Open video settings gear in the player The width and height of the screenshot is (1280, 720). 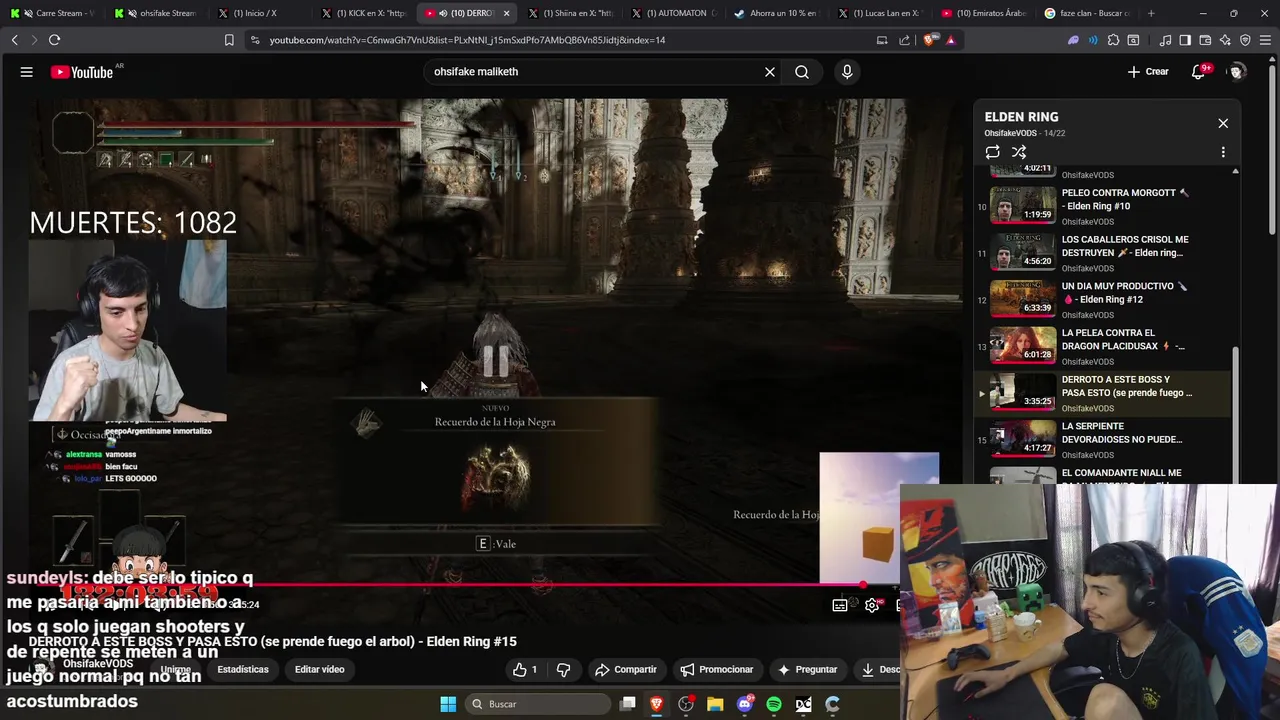872,605
